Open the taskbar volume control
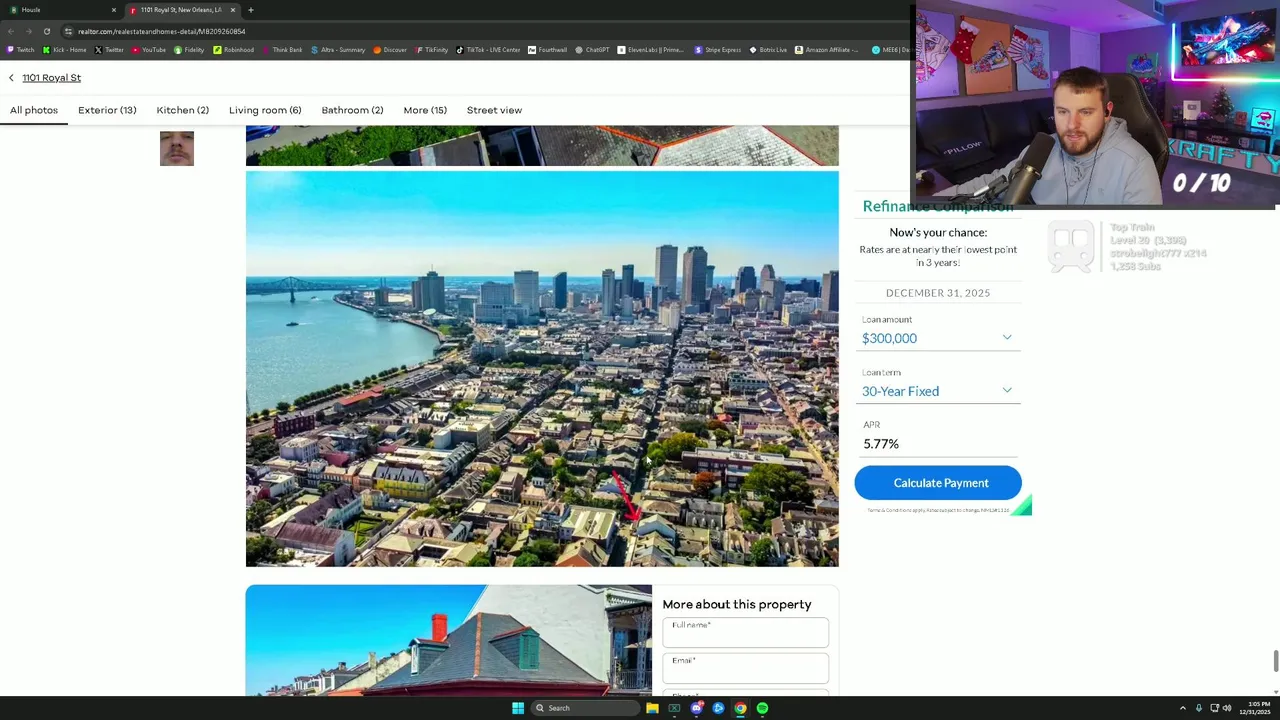This screenshot has height=720, width=1280. 1227,708
